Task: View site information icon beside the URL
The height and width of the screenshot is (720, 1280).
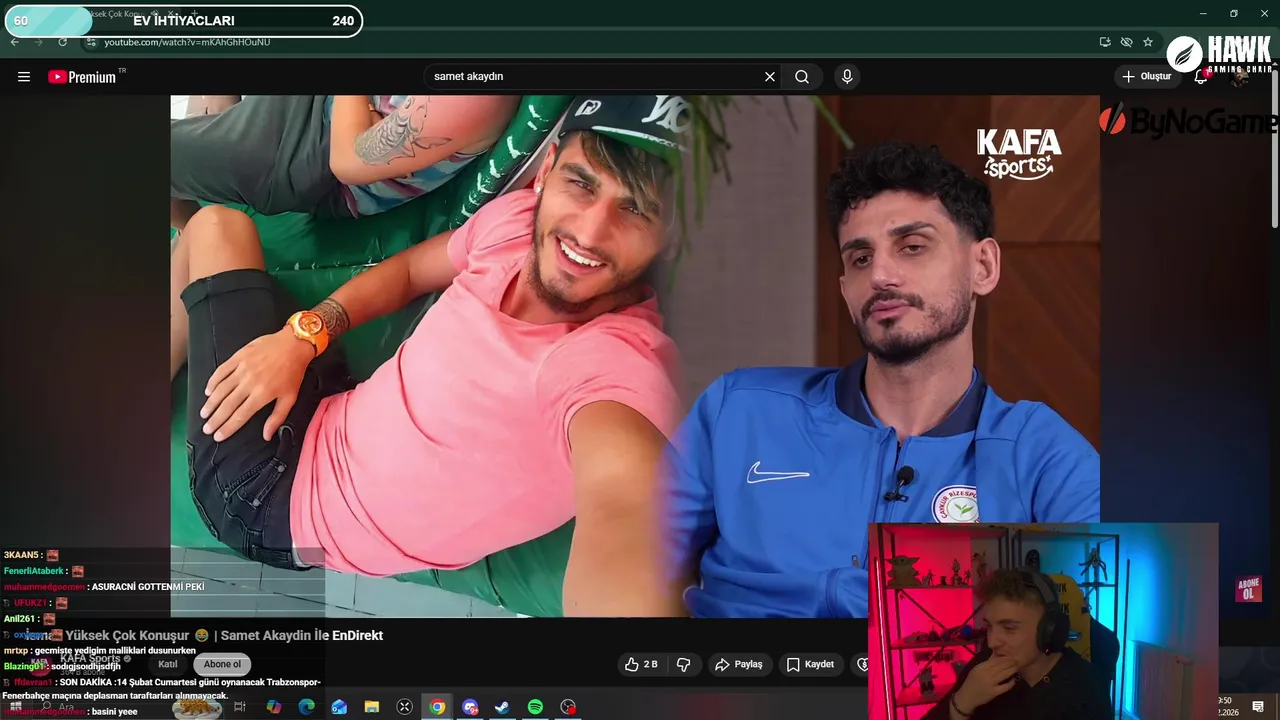Action: tap(91, 42)
